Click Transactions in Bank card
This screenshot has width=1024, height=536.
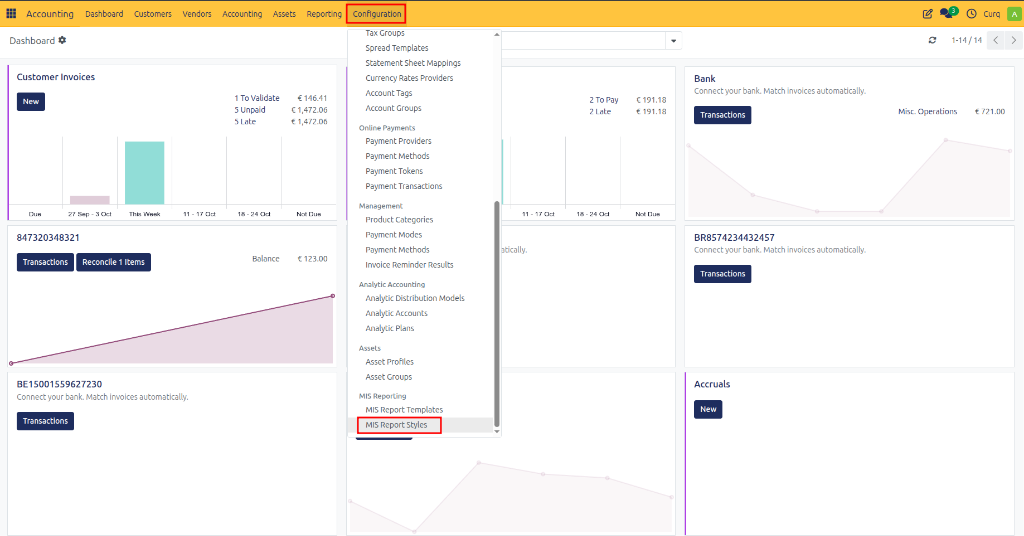pyautogui.click(x=722, y=115)
